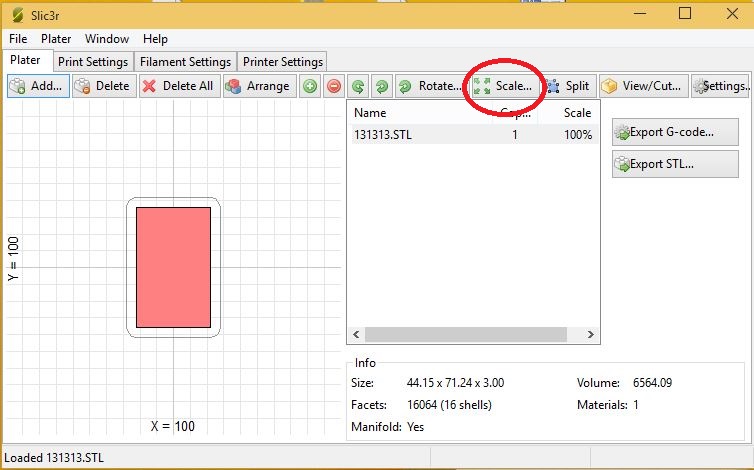Arrange objects on the plate

tap(258, 86)
